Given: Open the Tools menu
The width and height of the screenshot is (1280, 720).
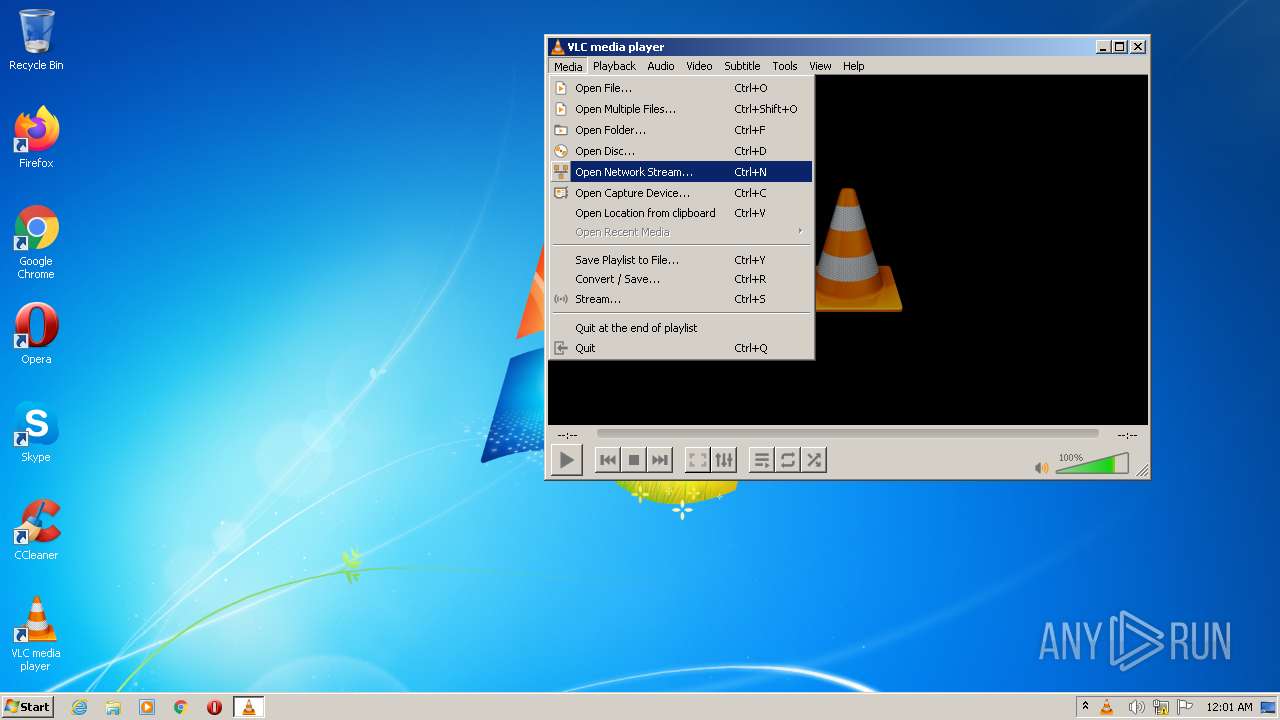Looking at the screenshot, I should [x=785, y=66].
